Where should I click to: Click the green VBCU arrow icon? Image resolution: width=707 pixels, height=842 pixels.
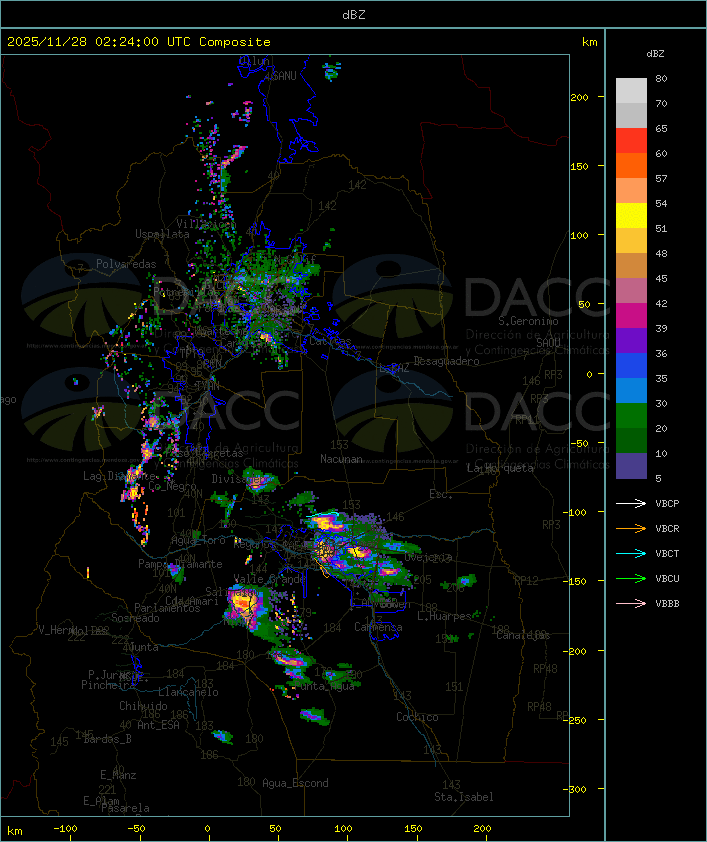631,578
